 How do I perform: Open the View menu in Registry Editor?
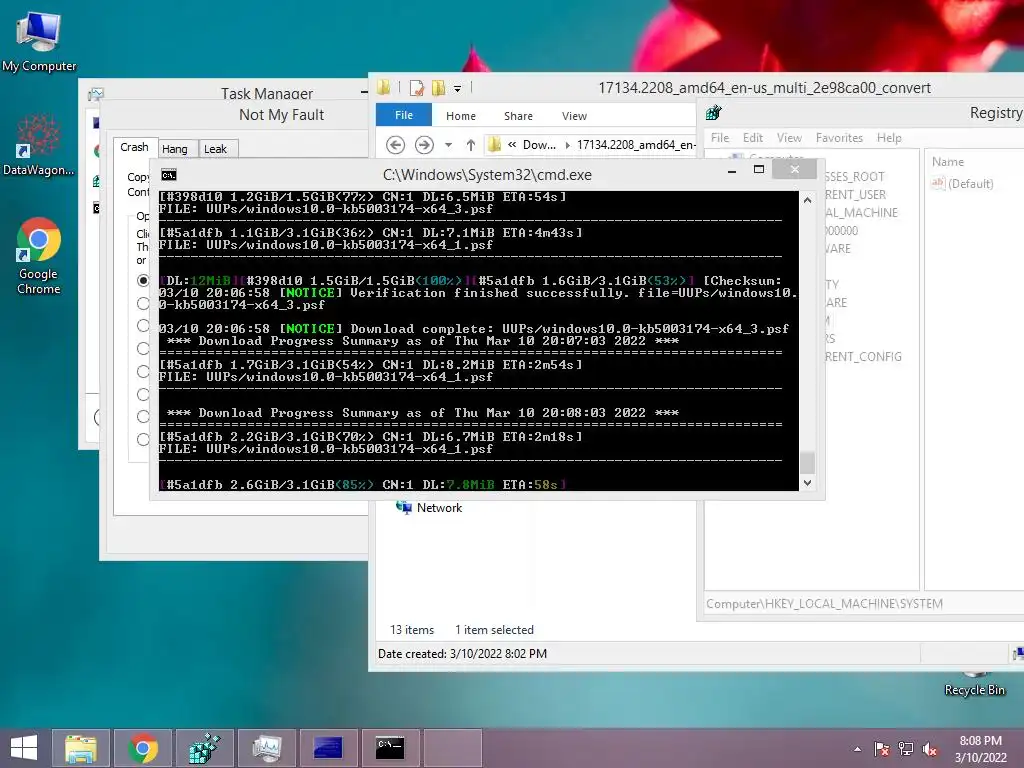pyautogui.click(x=789, y=138)
